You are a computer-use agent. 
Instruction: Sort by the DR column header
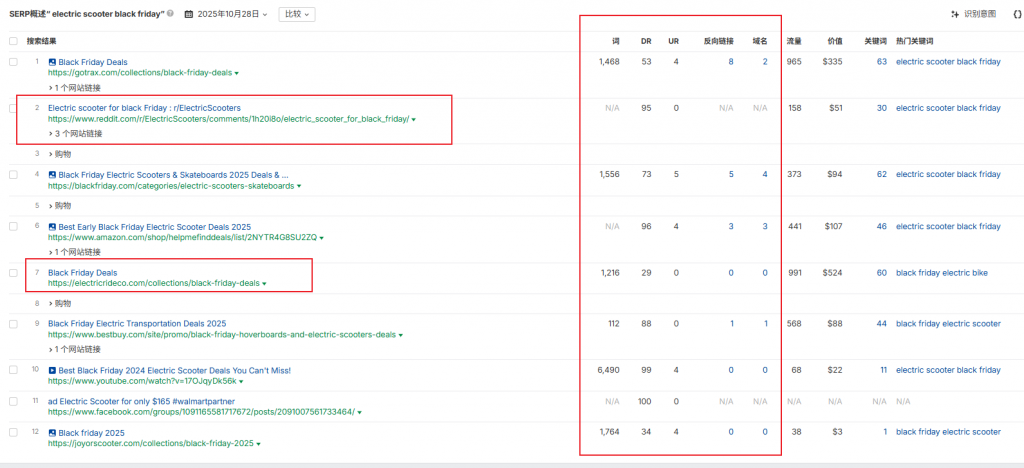646,41
